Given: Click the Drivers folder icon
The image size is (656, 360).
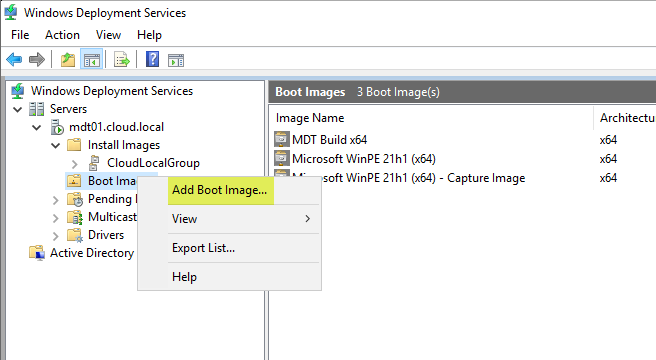Looking at the screenshot, I should pos(75,235).
